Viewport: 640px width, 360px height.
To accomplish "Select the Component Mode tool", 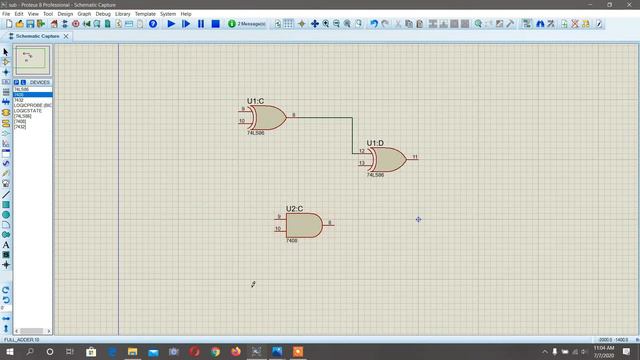I will (6, 62).
